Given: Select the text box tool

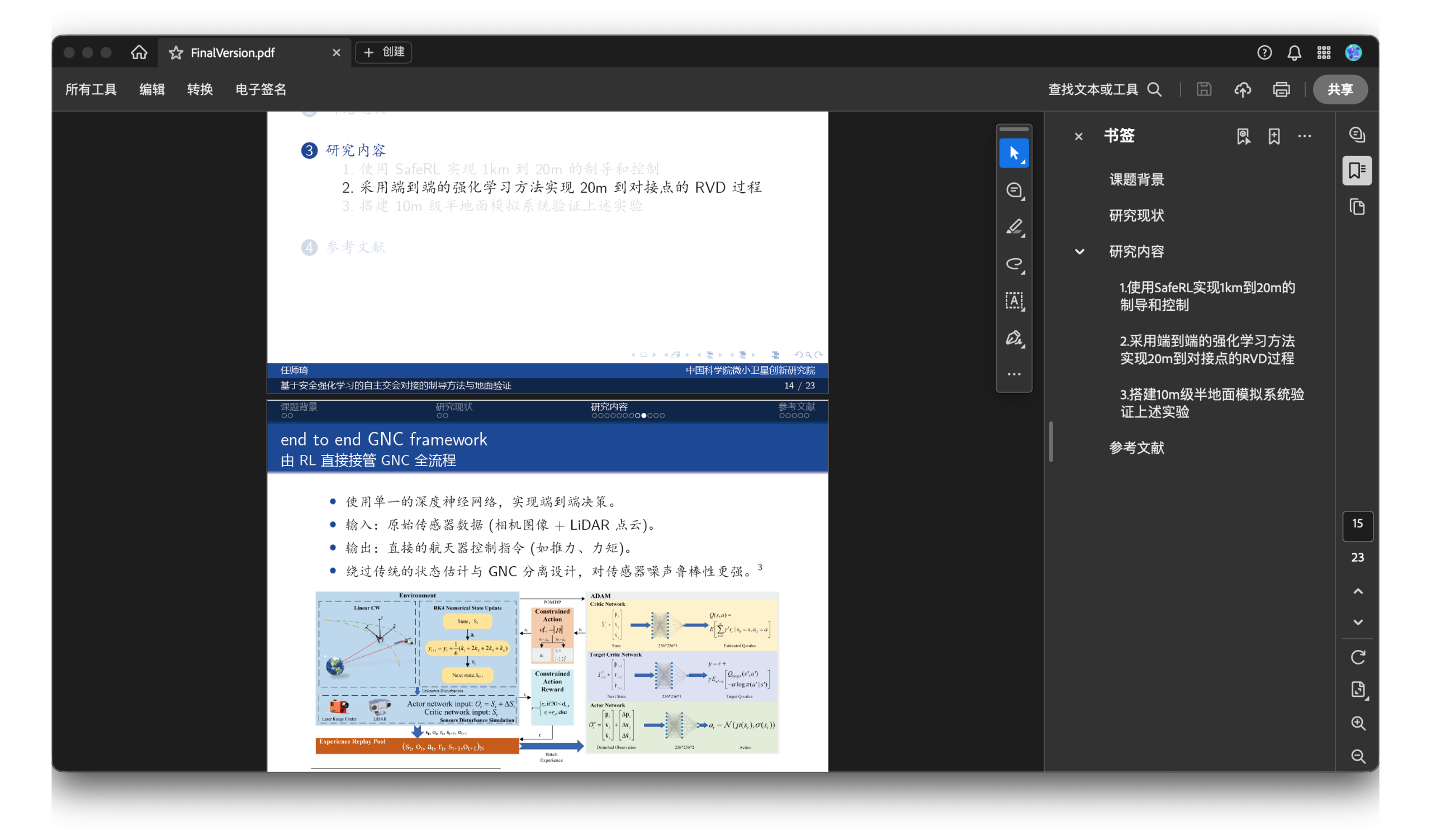Looking at the screenshot, I should [1013, 300].
